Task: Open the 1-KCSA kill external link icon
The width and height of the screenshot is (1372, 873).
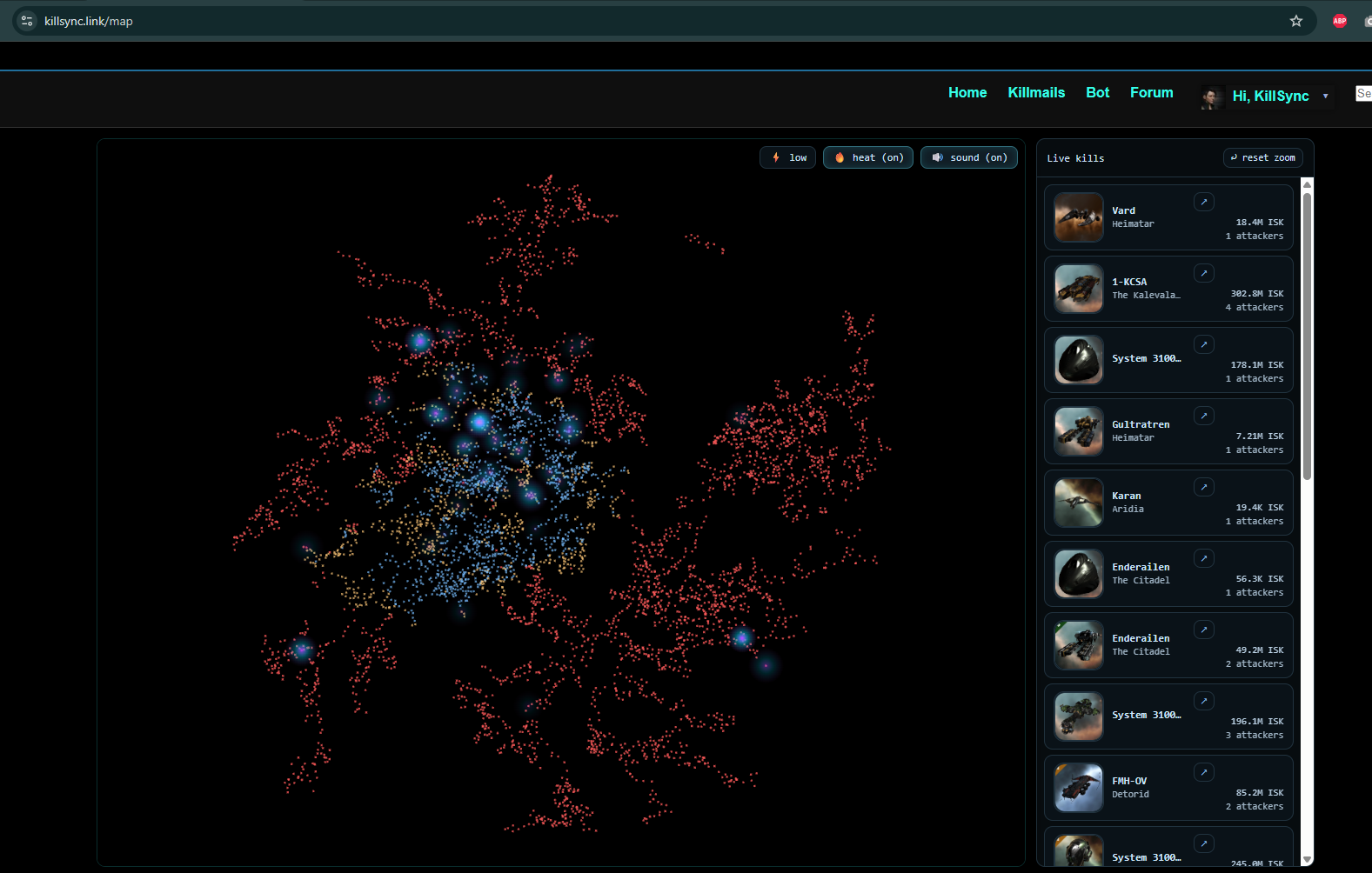Action: (1203, 274)
